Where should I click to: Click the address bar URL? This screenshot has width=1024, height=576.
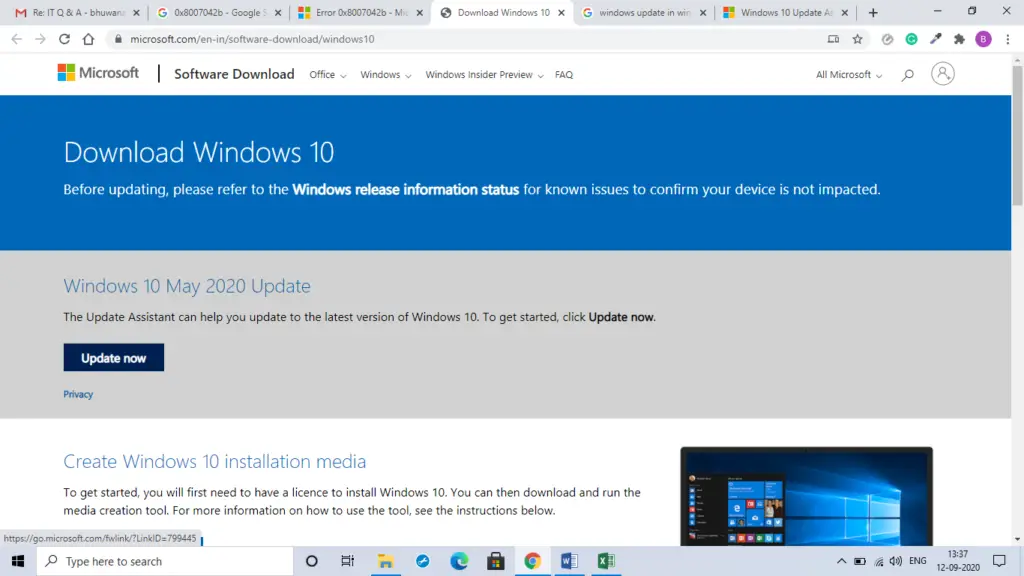[252, 39]
